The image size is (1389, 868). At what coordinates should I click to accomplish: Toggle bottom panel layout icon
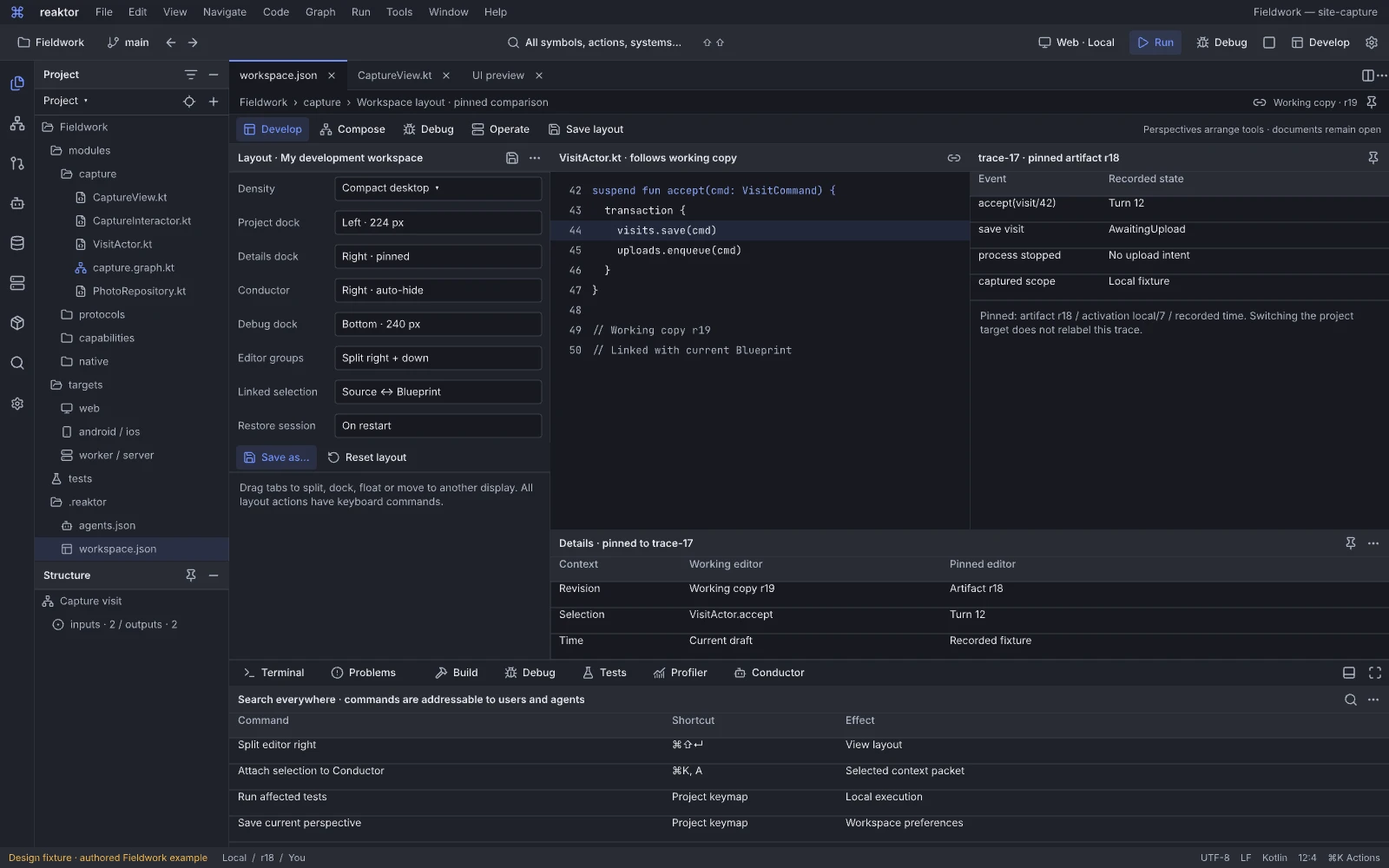point(1349,673)
